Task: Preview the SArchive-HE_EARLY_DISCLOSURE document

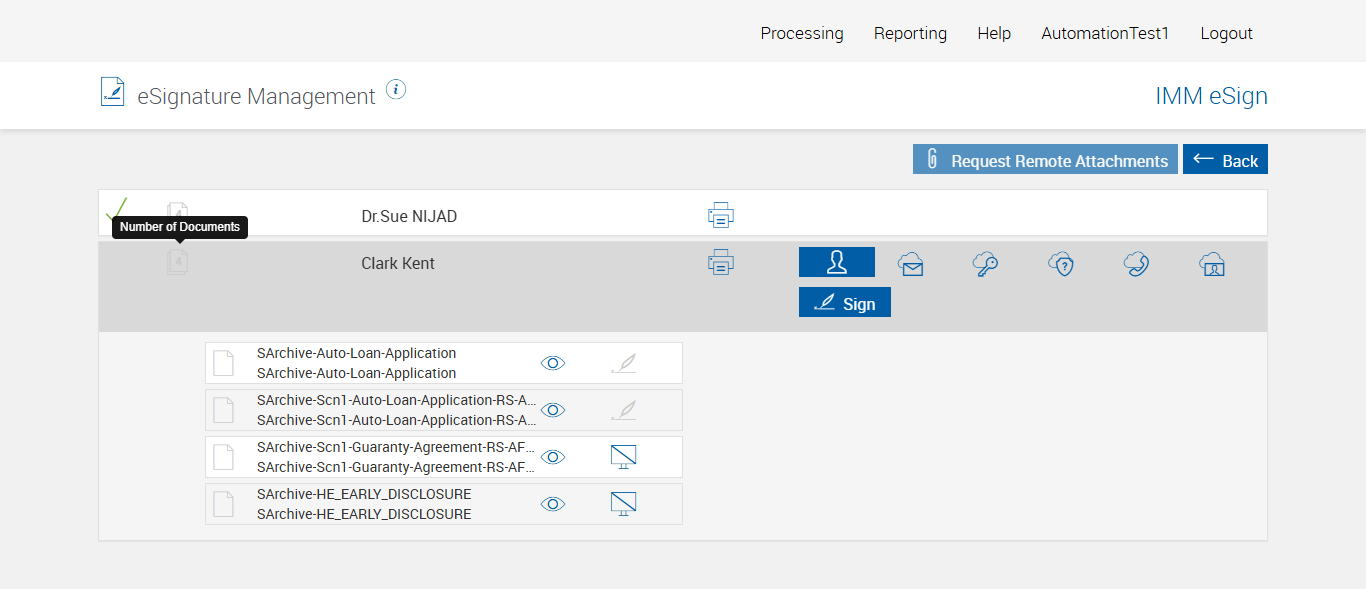Action: pos(553,504)
